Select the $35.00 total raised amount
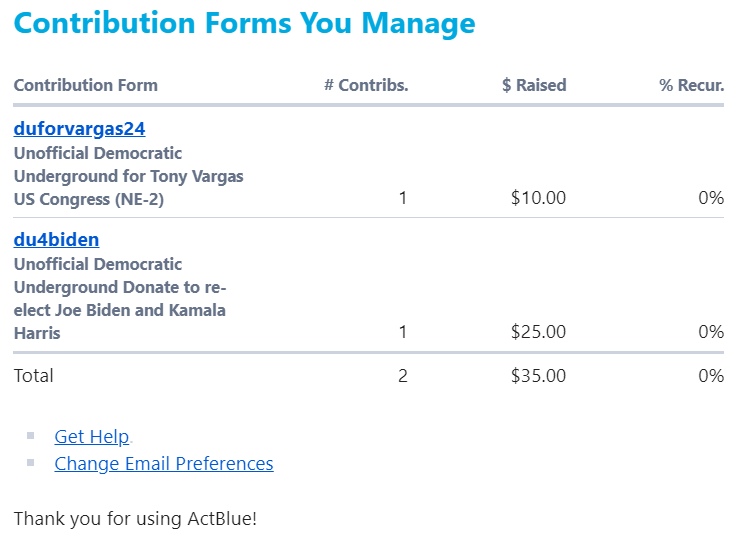 (538, 376)
